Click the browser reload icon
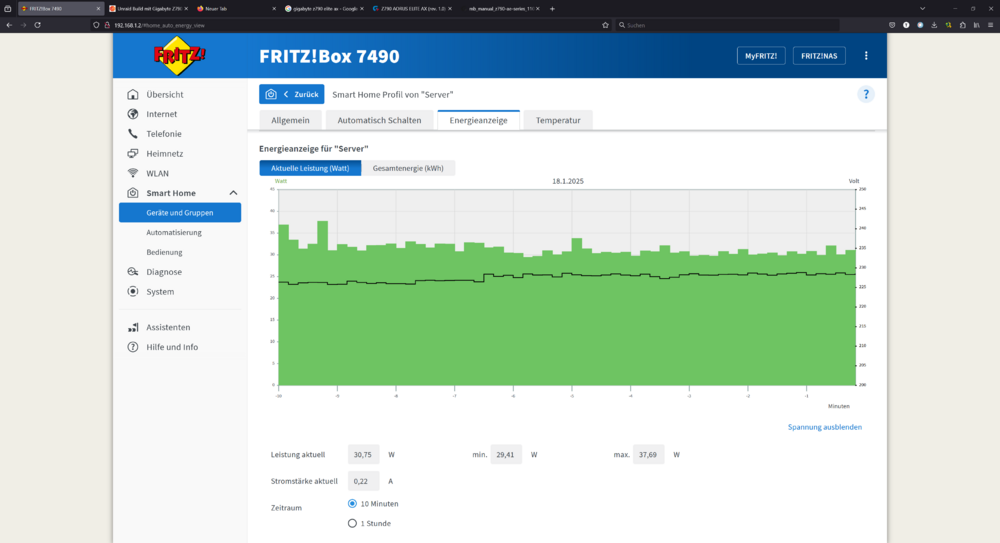Screen dimensions: 1000x543 (x=38, y=25)
